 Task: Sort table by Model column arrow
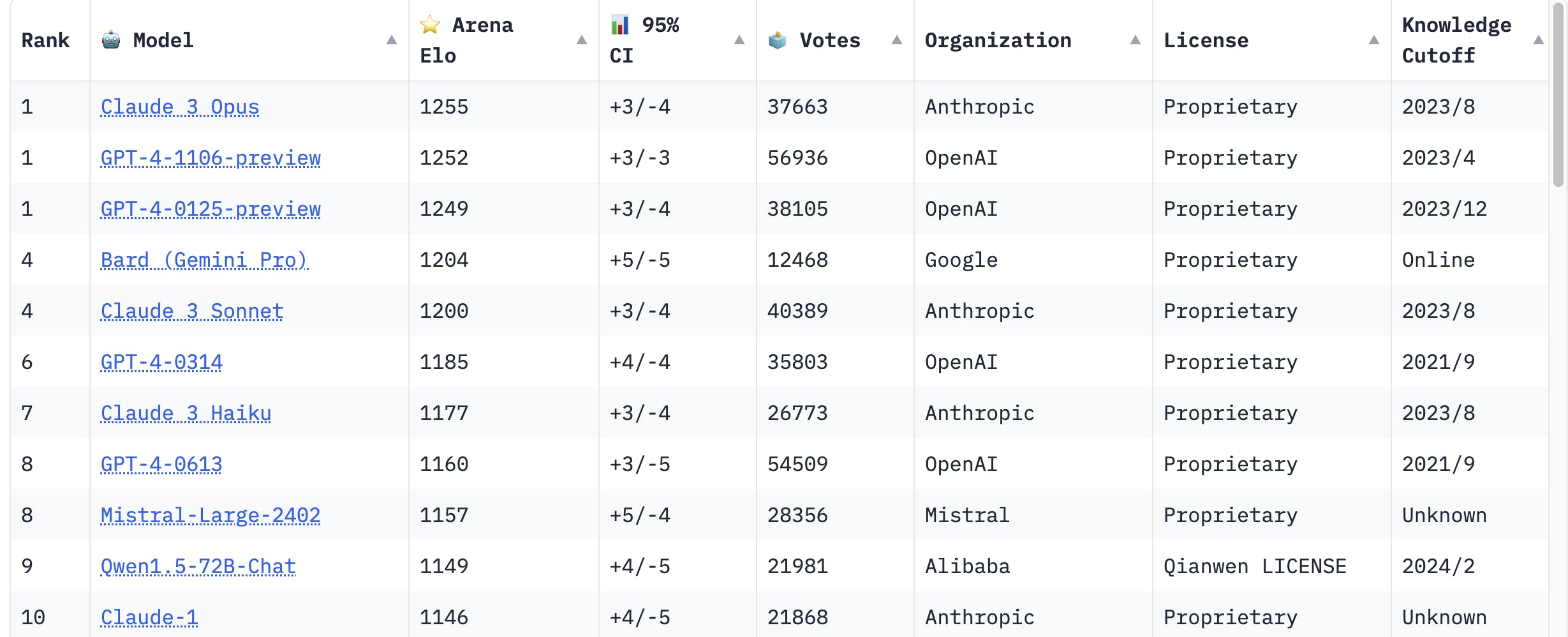(392, 40)
